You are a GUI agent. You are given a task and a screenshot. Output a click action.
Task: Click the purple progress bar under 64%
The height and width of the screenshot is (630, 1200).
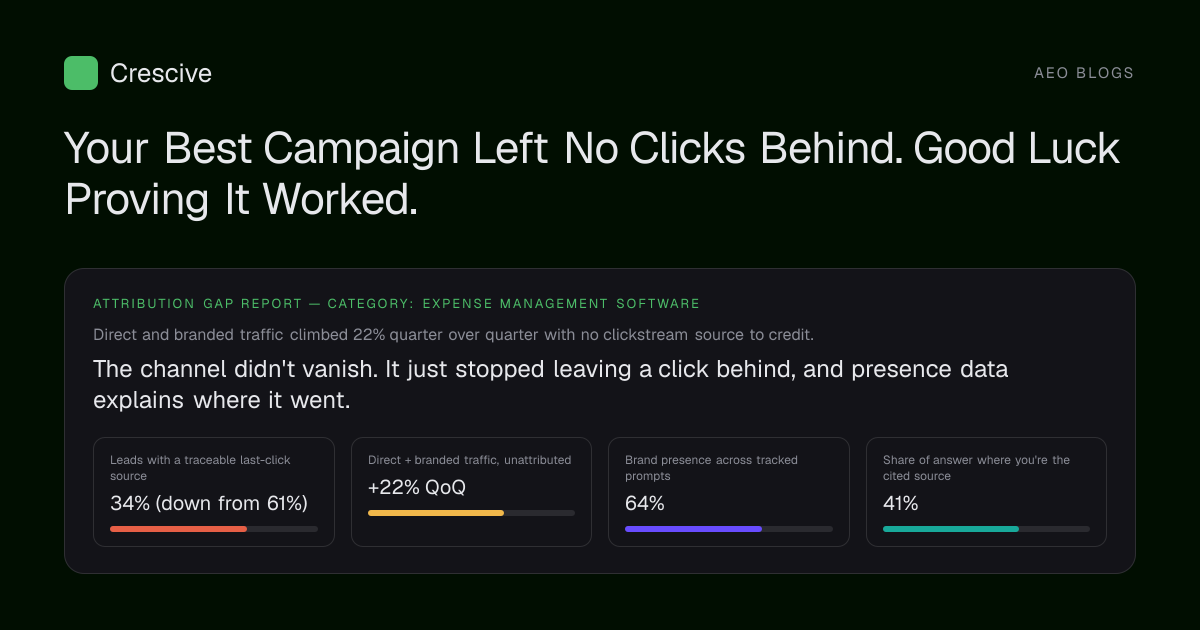point(693,528)
